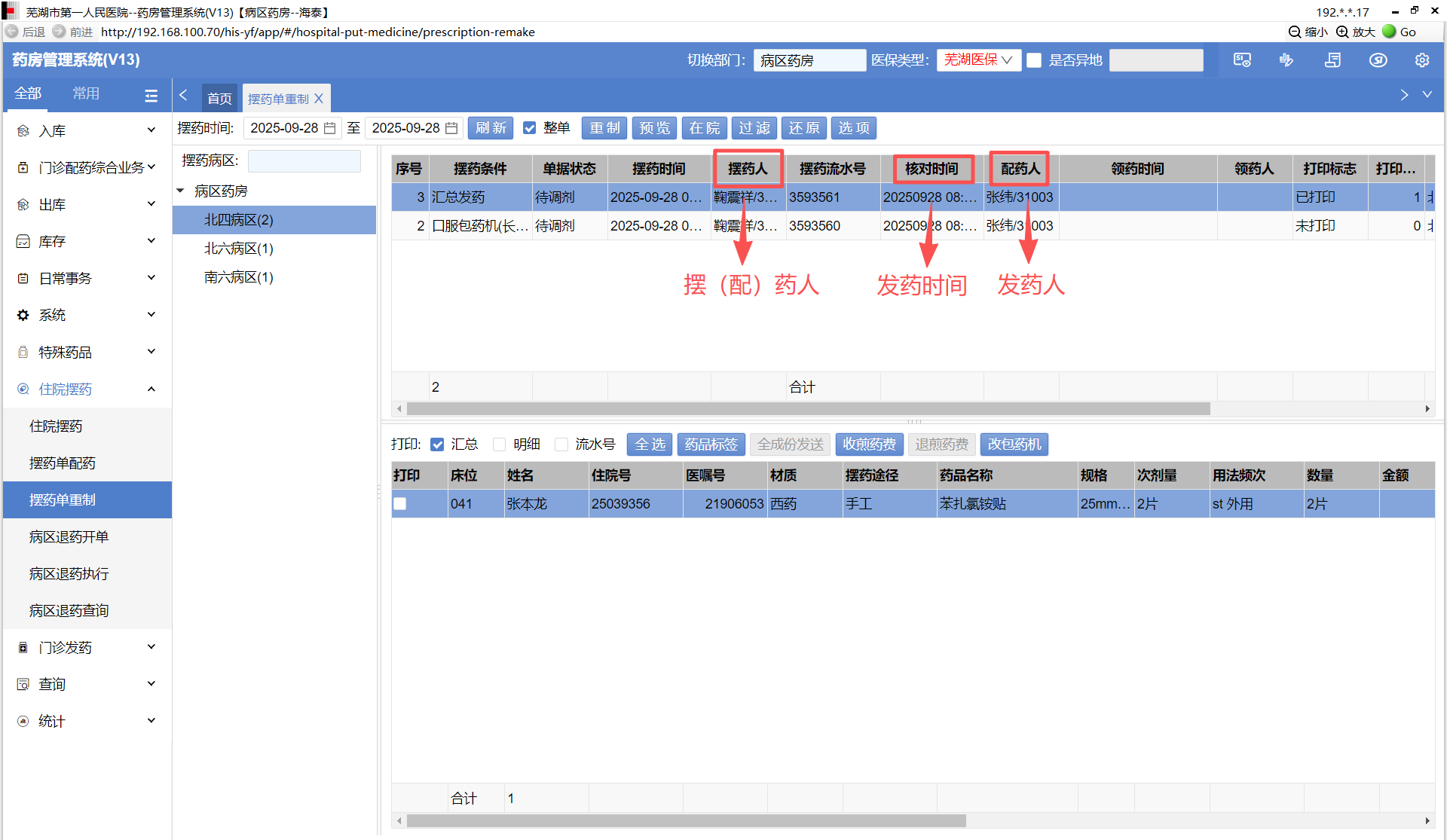Uncheck the 整单 checkbox
1447x840 pixels.
(x=530, y=128)
